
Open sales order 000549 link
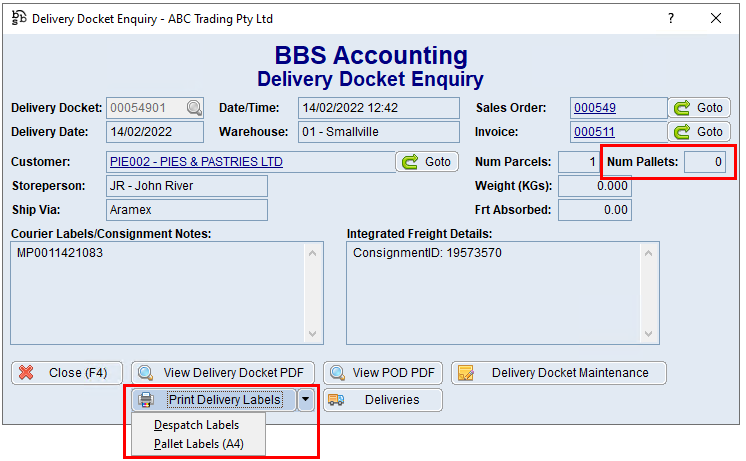[x=595, y=108]
